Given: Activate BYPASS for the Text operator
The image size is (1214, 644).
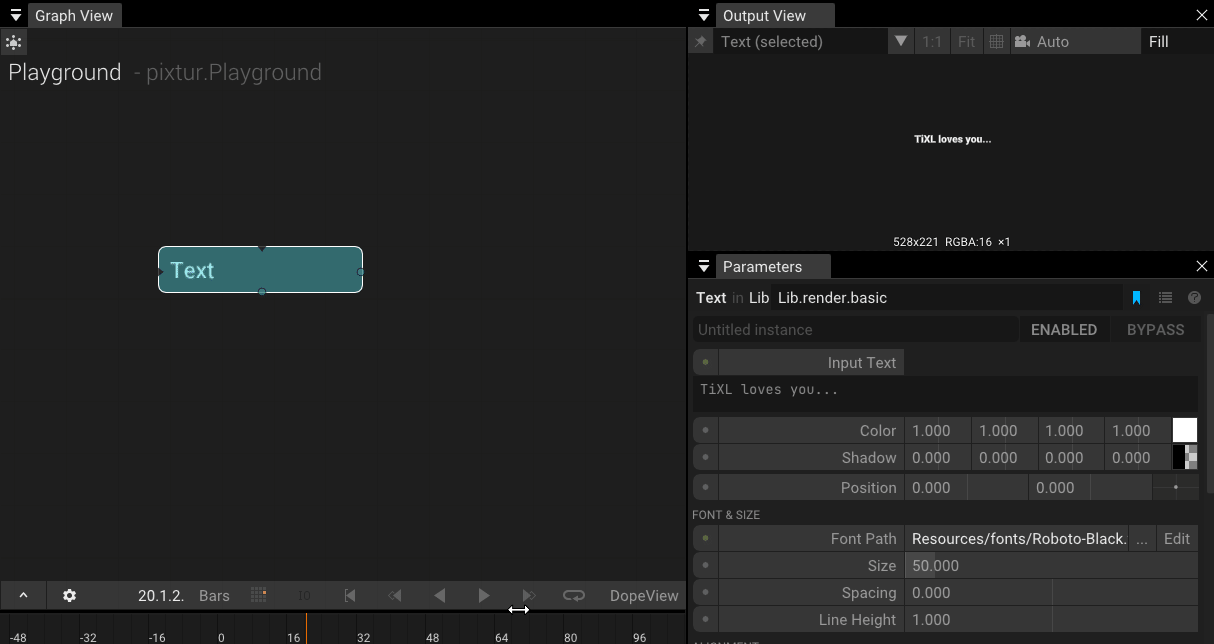Looking at the screenshot, I should (x=1155, y=329).
